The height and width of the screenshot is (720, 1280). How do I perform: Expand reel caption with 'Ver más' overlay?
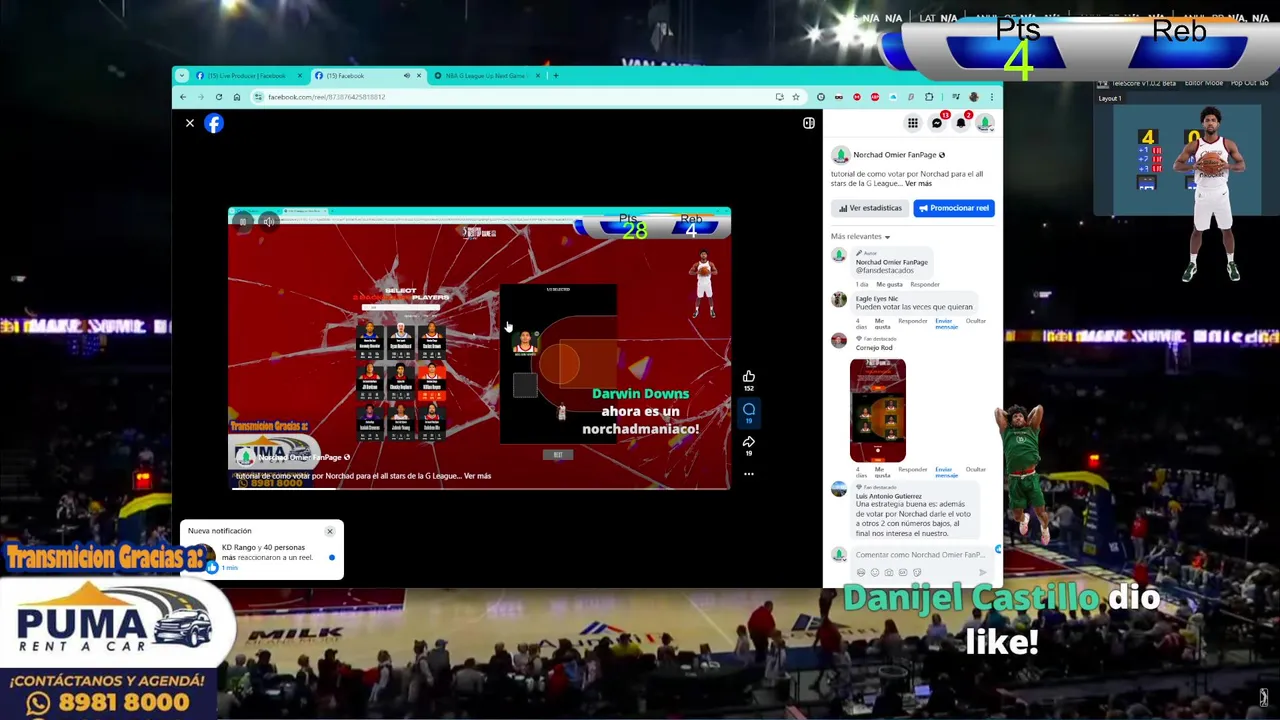(x=478, y=476)
